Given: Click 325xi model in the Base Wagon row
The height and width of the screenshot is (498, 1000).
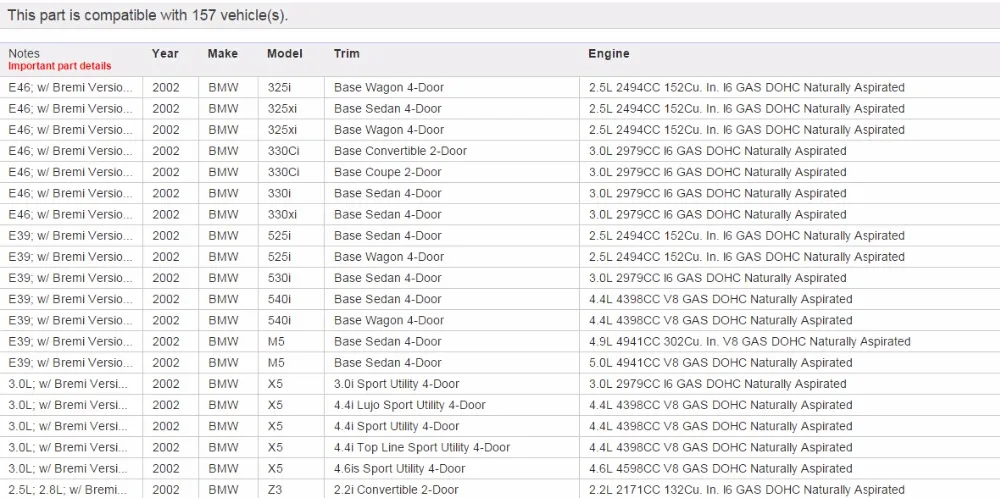Looking at the screenshot, I should click(282, 129).
